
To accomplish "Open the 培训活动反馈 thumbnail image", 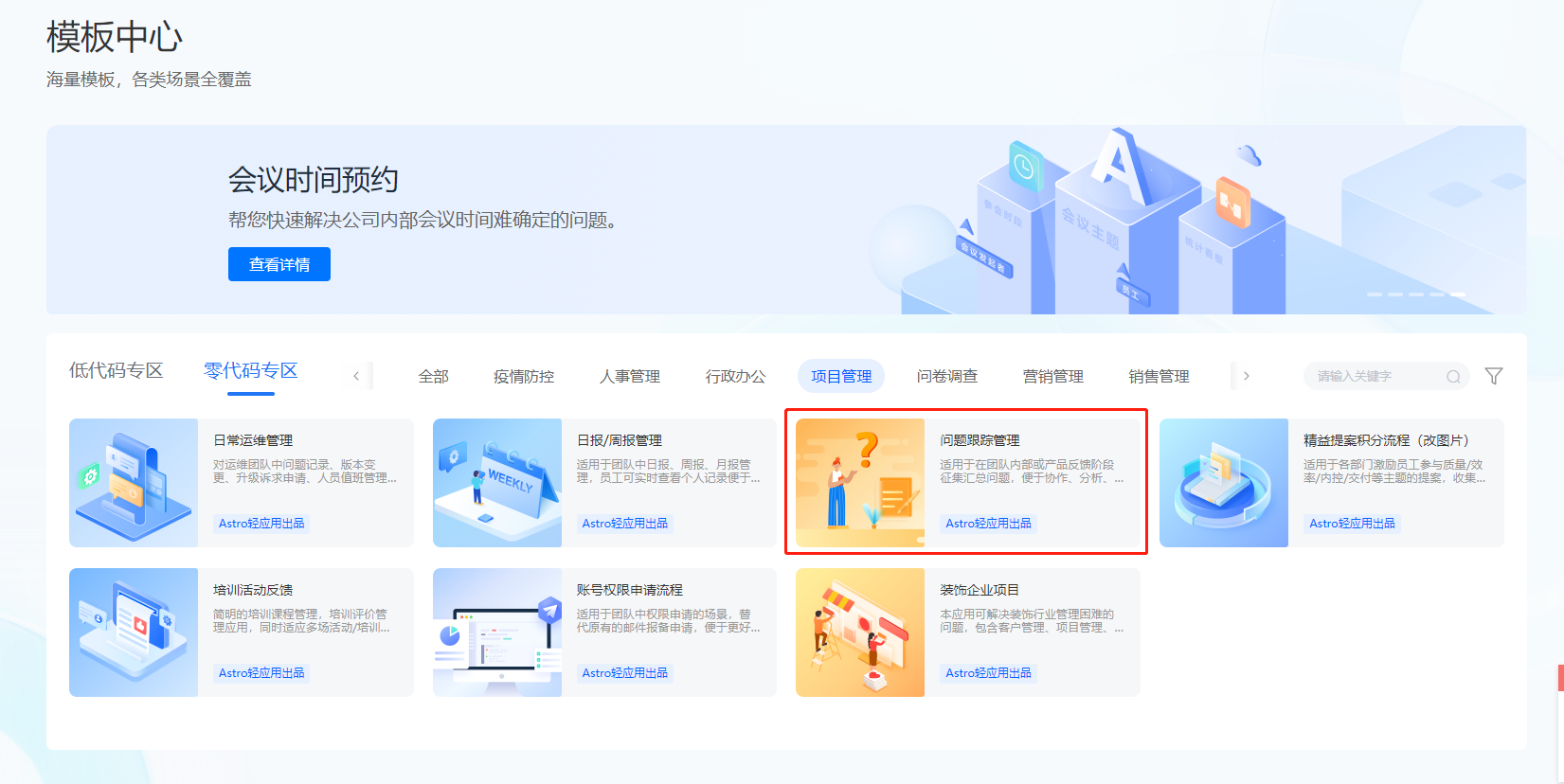I will [x=134, y=633].
